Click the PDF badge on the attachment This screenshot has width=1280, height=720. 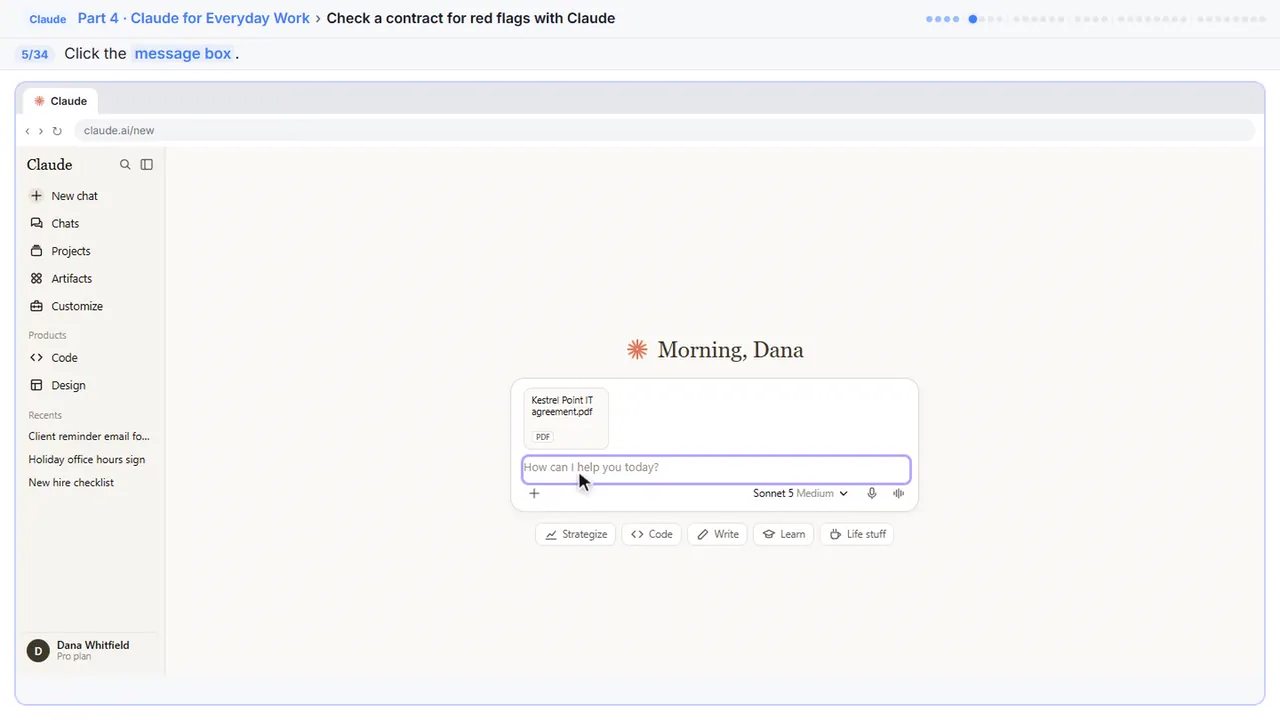(x=543, y=437)
